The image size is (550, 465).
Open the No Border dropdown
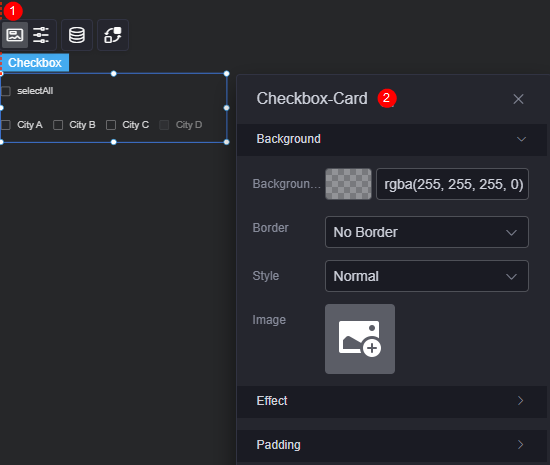tap(427, 232)
